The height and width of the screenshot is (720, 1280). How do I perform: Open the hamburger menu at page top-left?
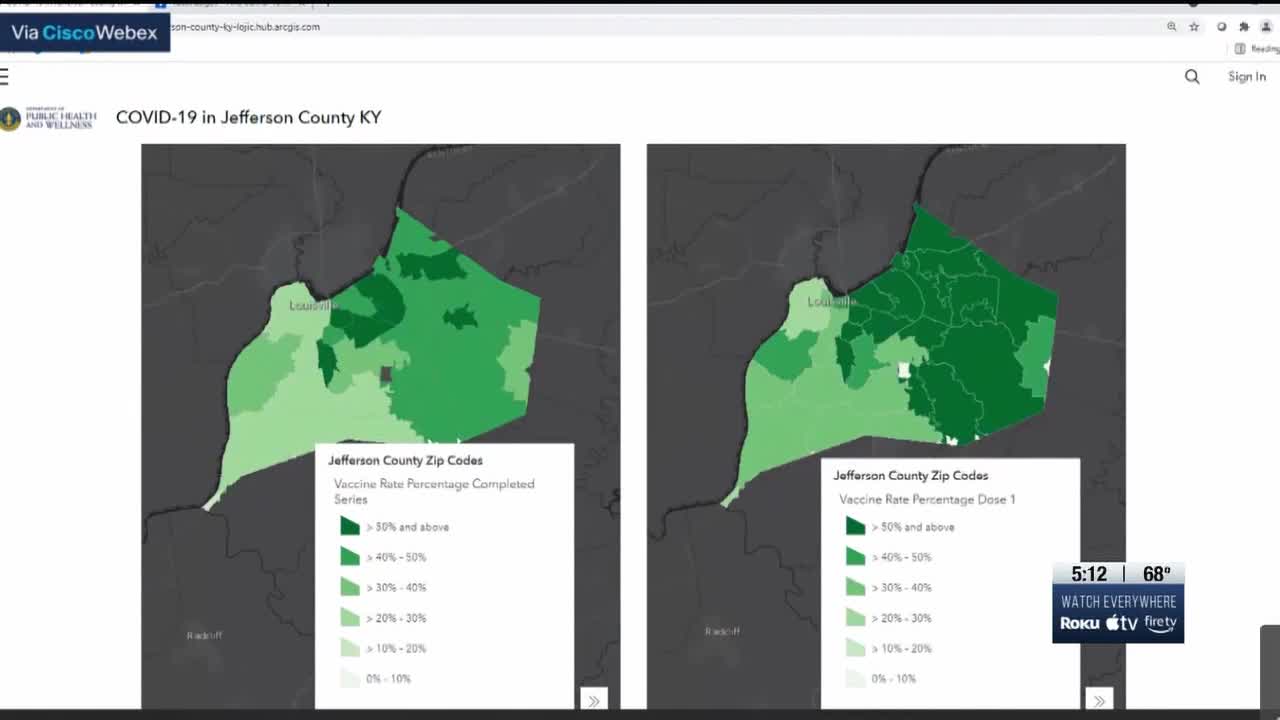click(4, 77)
